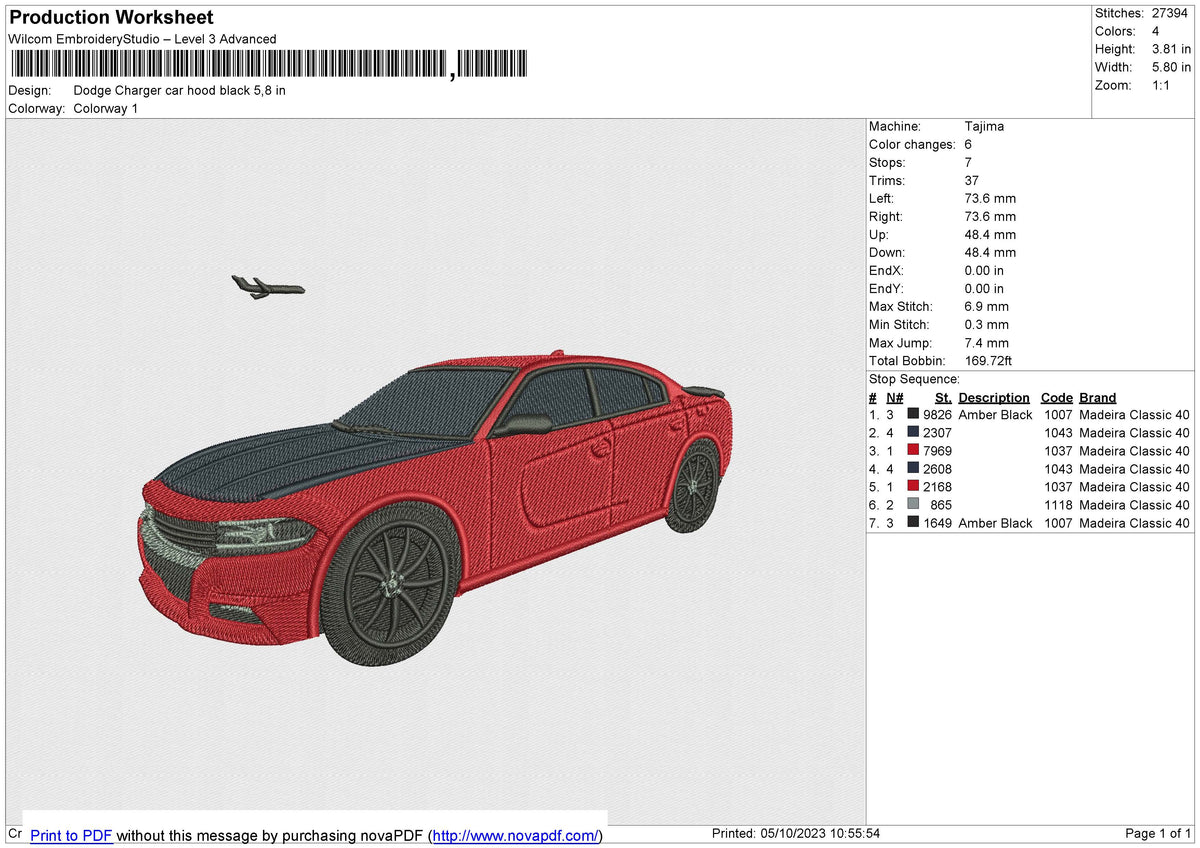Click the Colors value '4'
Viewport: 1200px width, 848px height.
point(1156,31)
